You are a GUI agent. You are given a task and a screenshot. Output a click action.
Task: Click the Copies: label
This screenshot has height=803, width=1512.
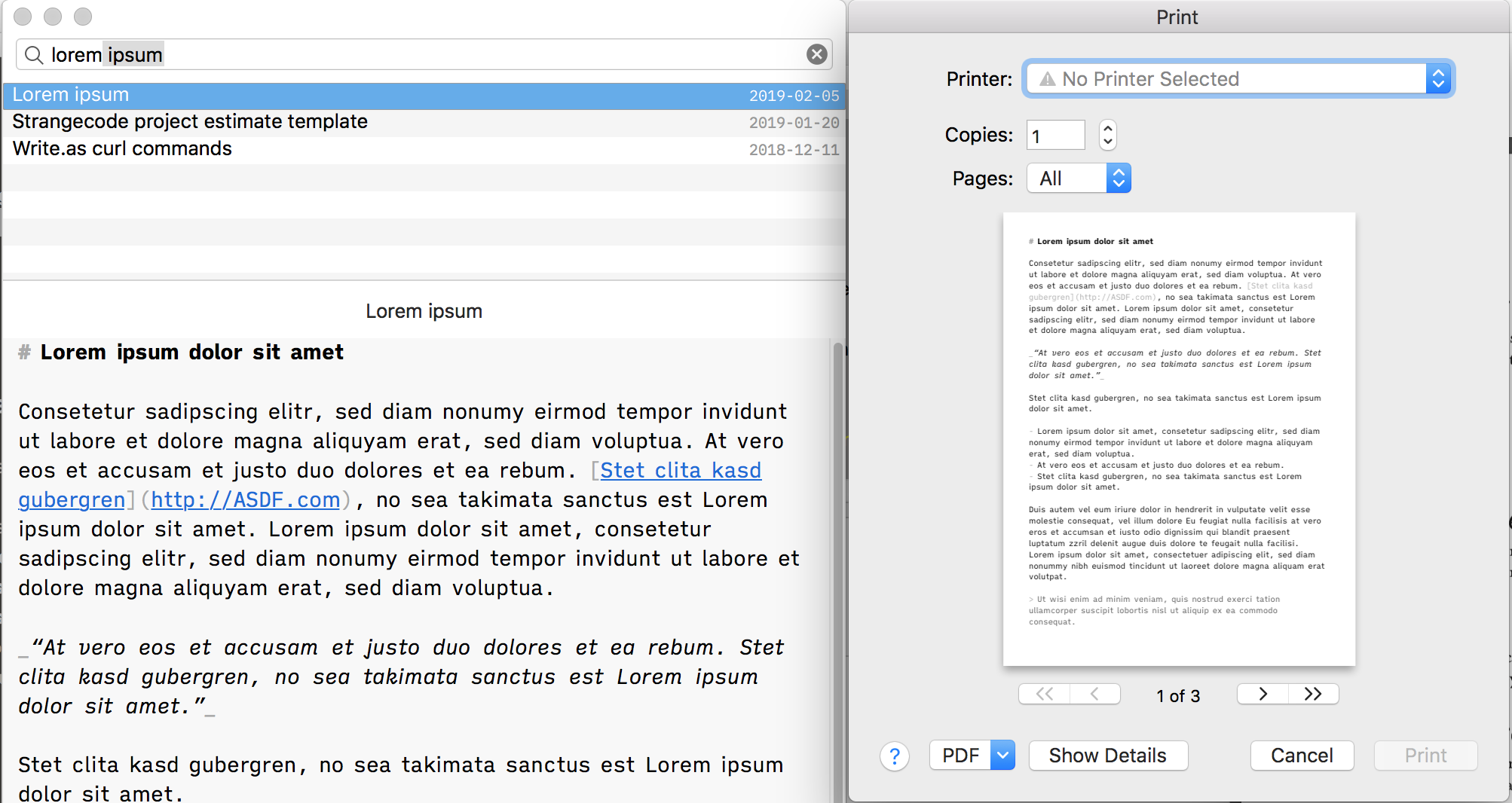(979, 135)
